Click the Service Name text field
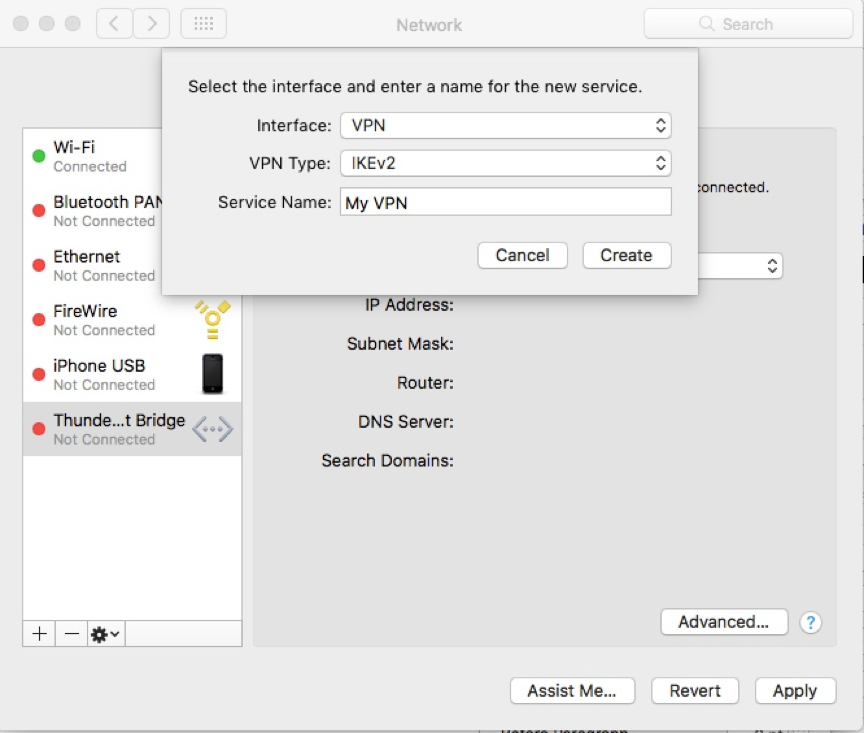Image resolution: width=864 pixels, height=733 pixels. [x=505, y=202]
